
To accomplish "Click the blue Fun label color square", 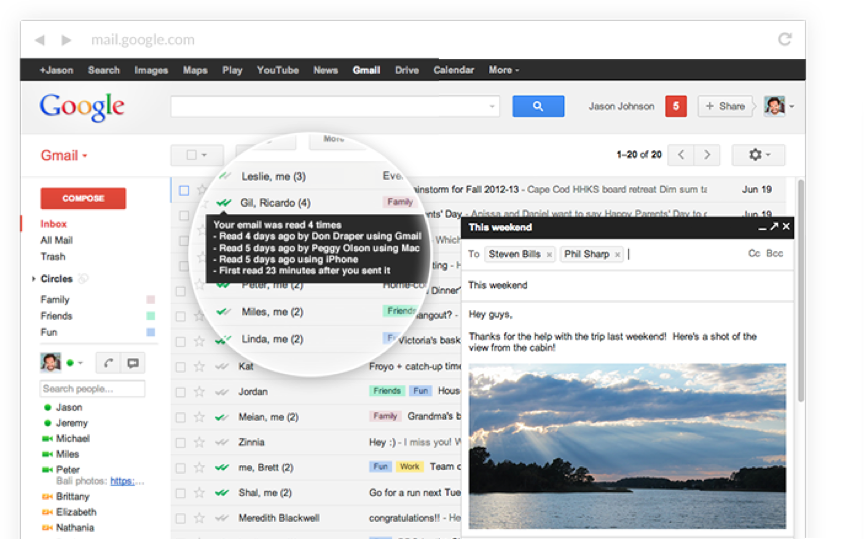I will (x=151, y=332).
